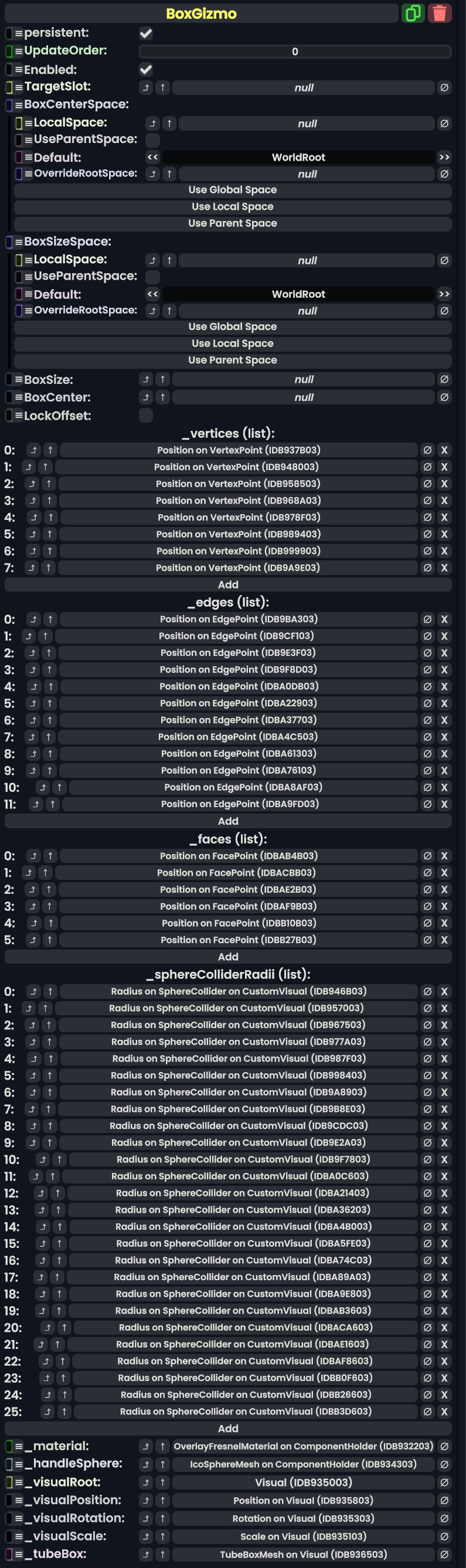Toggle the persistent checkbox
Viewport: 466px width, 1568px height.
(x=146, y=33)
